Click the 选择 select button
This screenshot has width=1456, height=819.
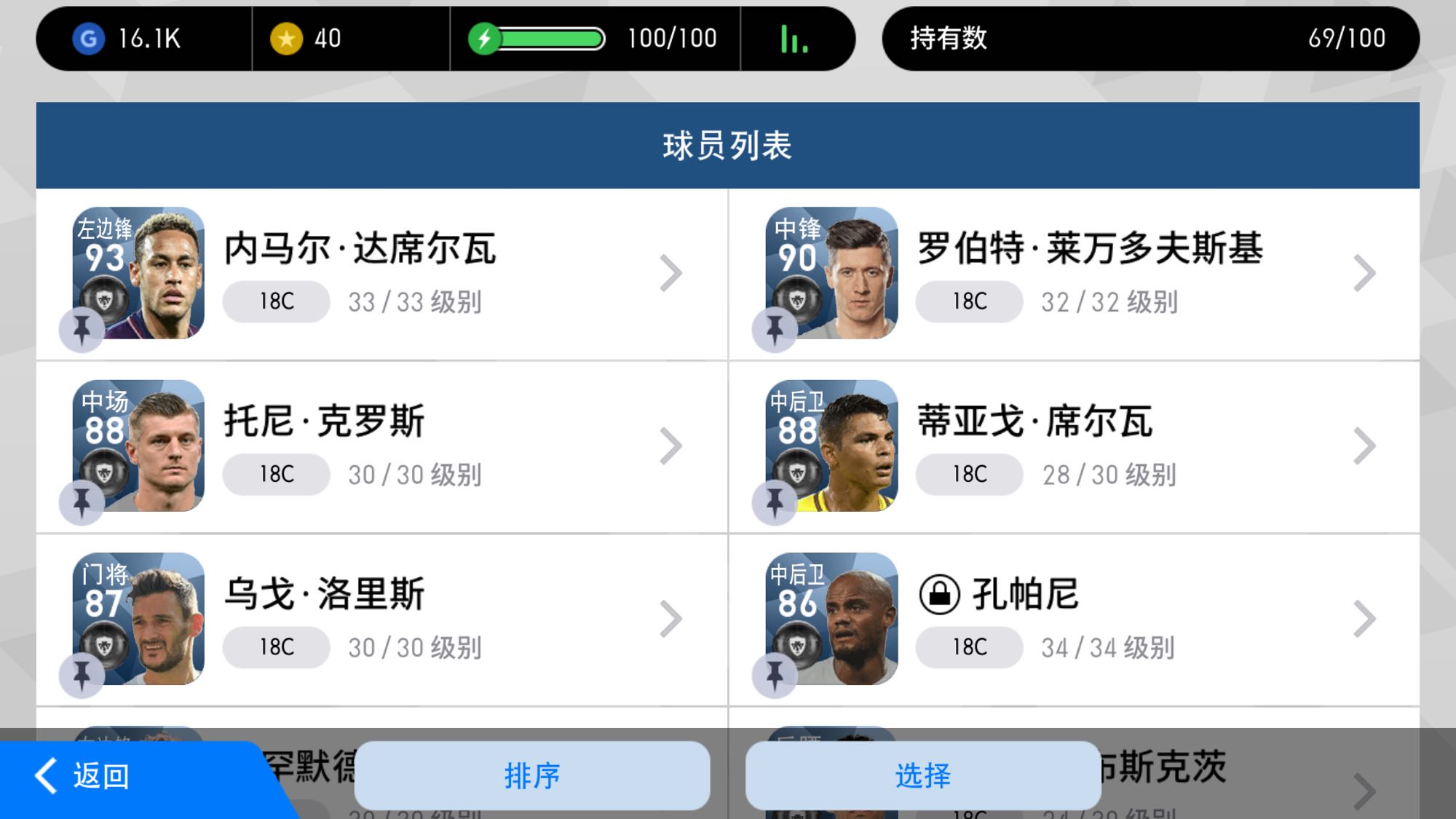click(923, 775)
